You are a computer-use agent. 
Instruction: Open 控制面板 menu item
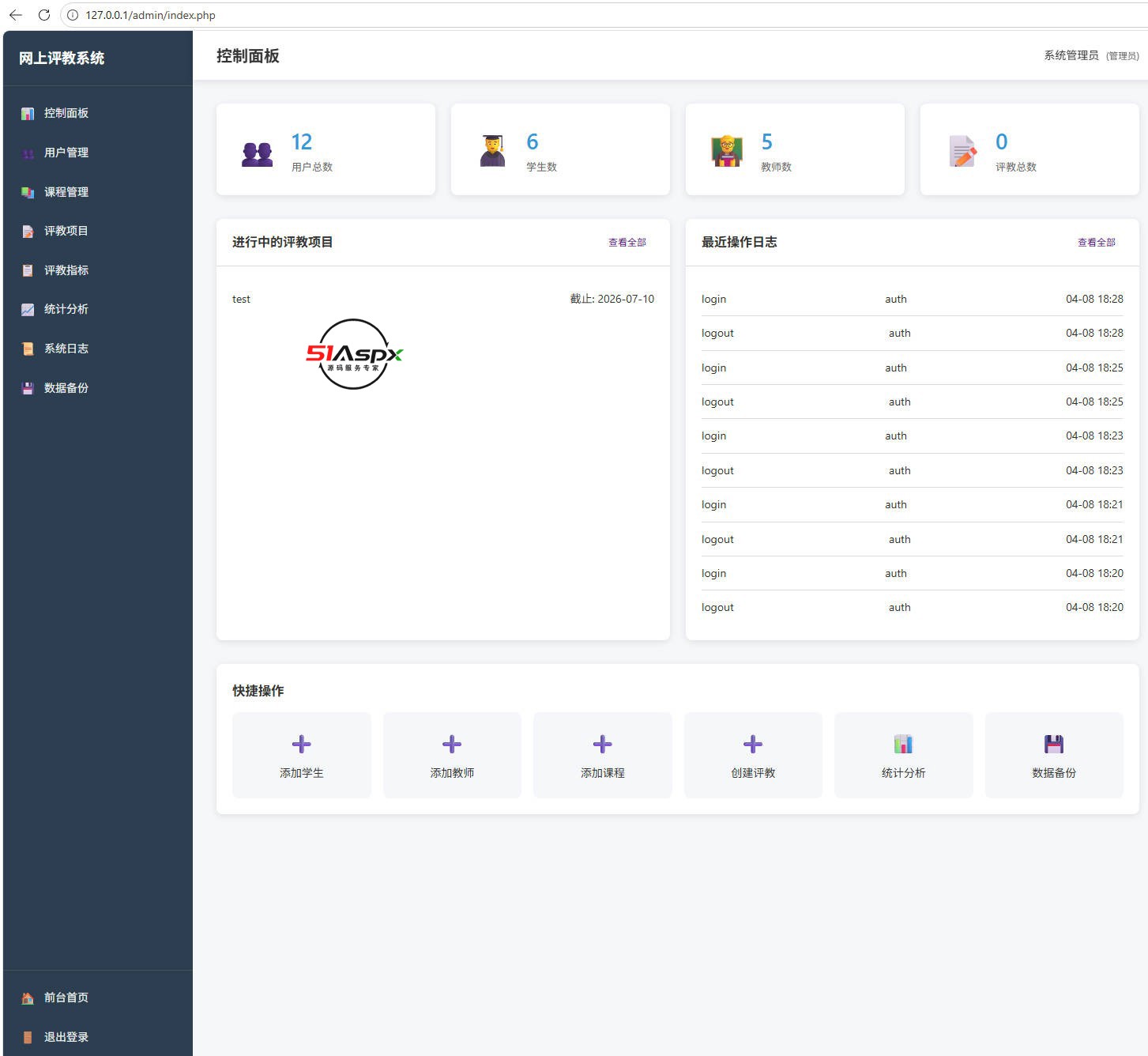pos(98,113)
